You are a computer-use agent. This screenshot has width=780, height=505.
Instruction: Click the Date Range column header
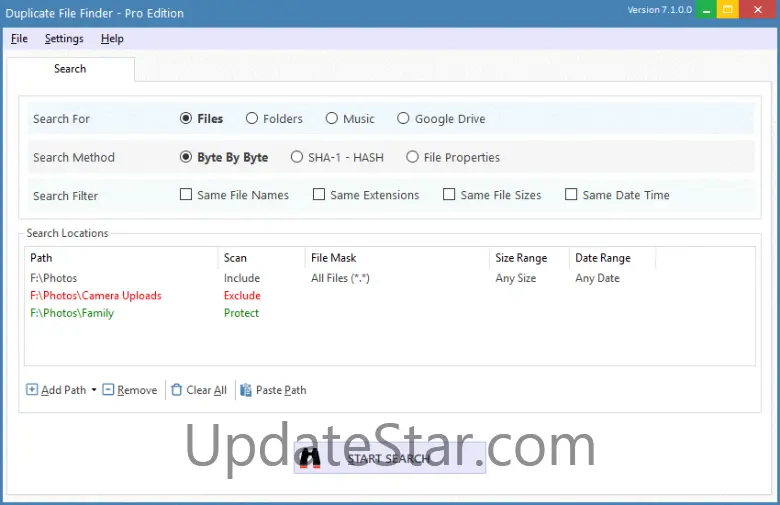point(612,258)
